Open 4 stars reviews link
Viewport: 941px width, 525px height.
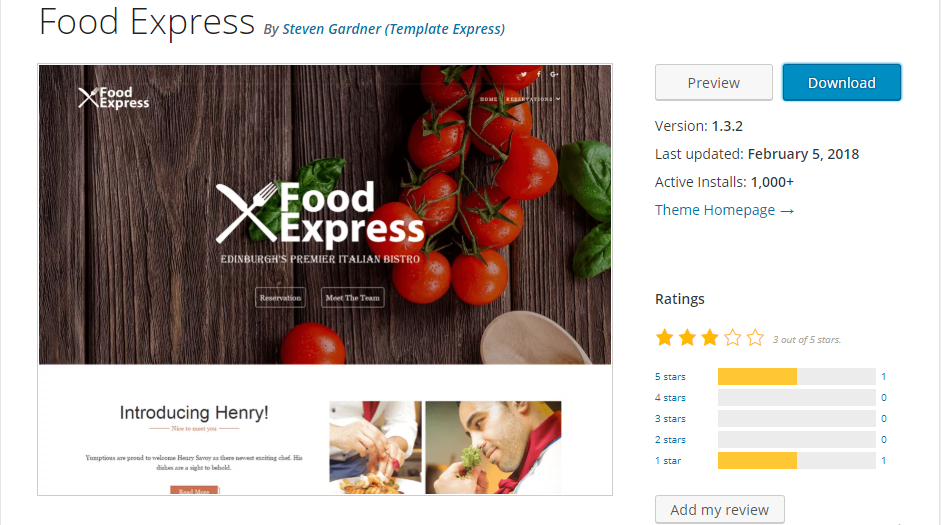(x=670, y=398)
